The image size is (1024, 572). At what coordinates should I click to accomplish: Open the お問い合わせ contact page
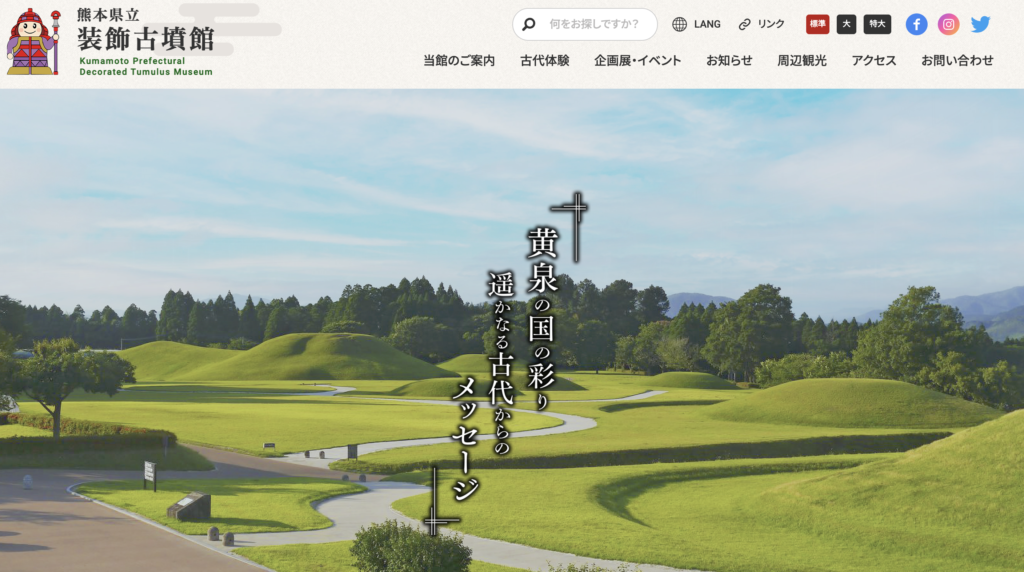957,60
